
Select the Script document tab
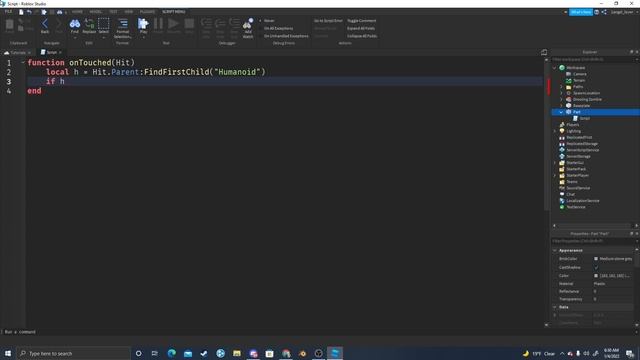[x=51, y=52]
